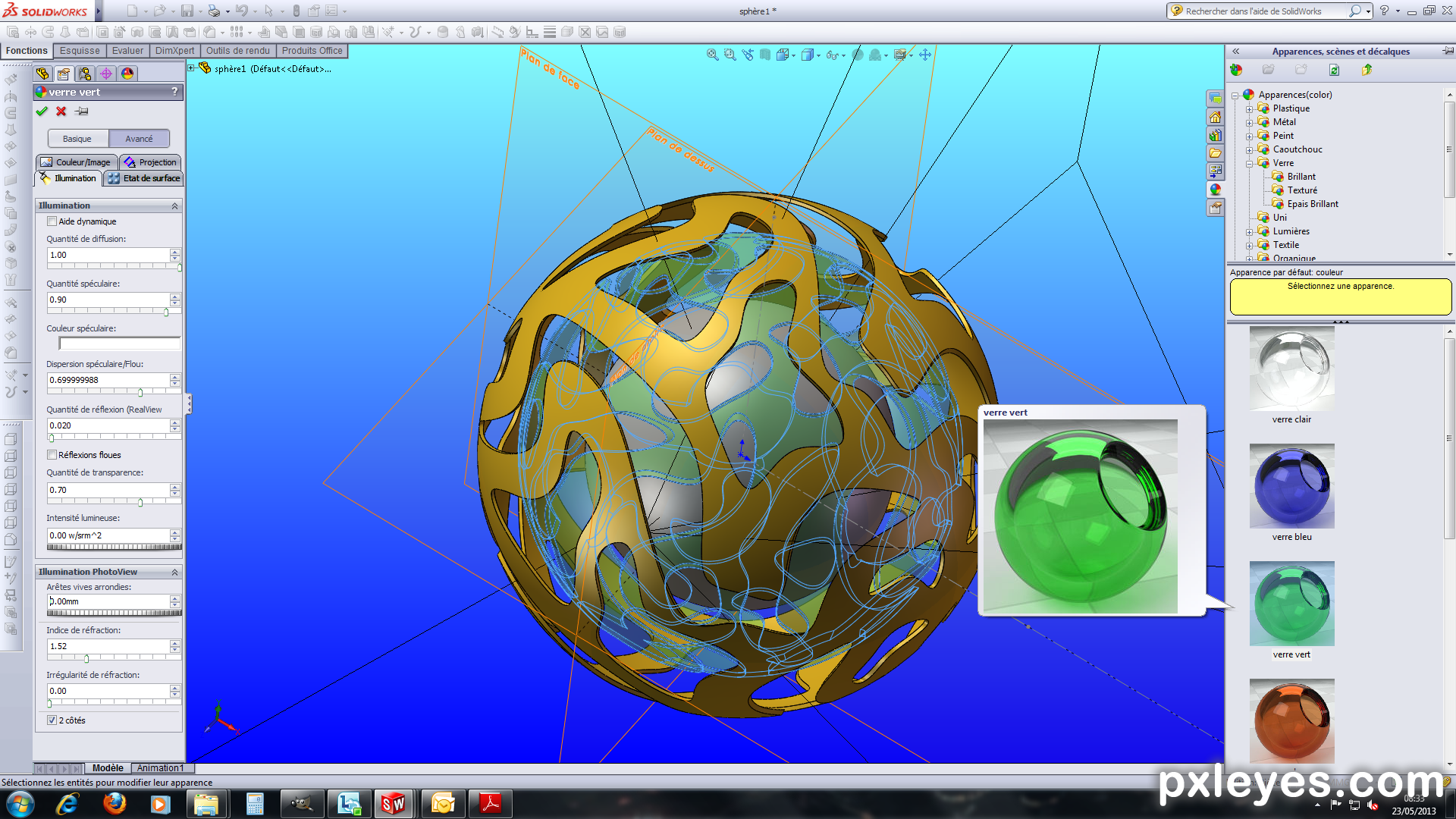The width and height of the screenshot is (1456, 819).
Task: Enable the Aide dynamique checkbox
Action: [52, 221]
